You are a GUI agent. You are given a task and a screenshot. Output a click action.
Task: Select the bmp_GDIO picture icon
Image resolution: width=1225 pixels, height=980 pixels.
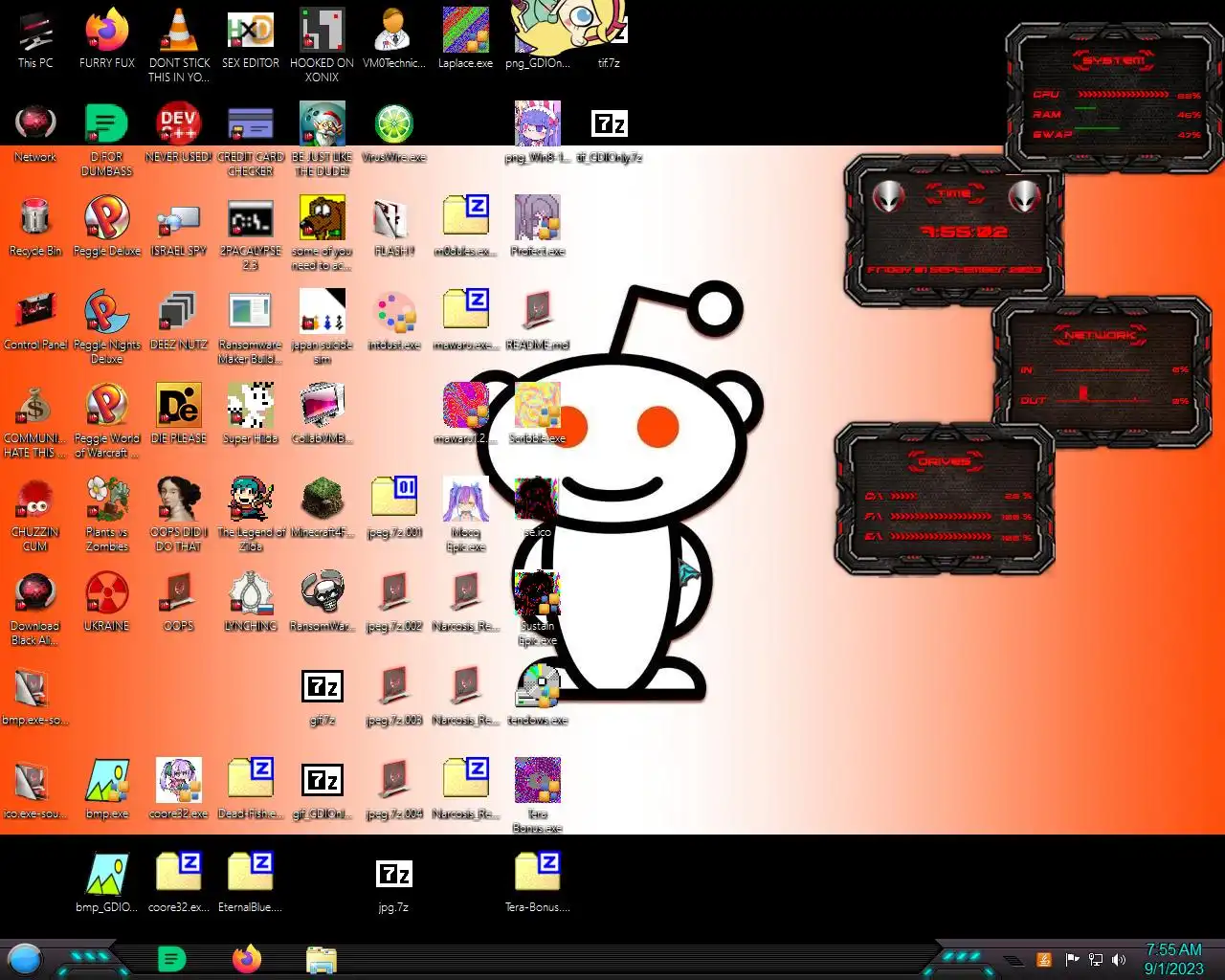(x=107, y=883)
